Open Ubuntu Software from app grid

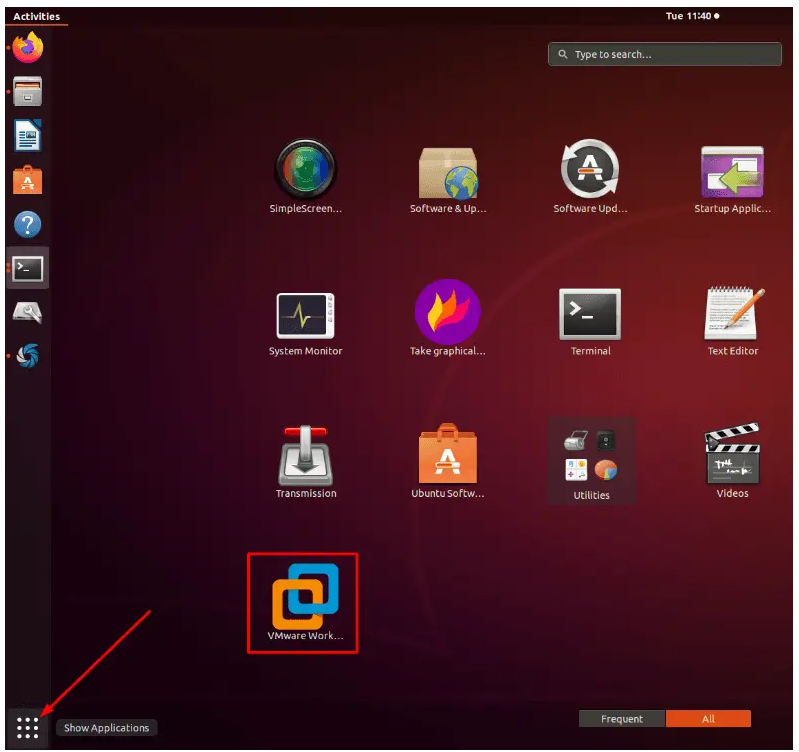click(x=448, y=461)
